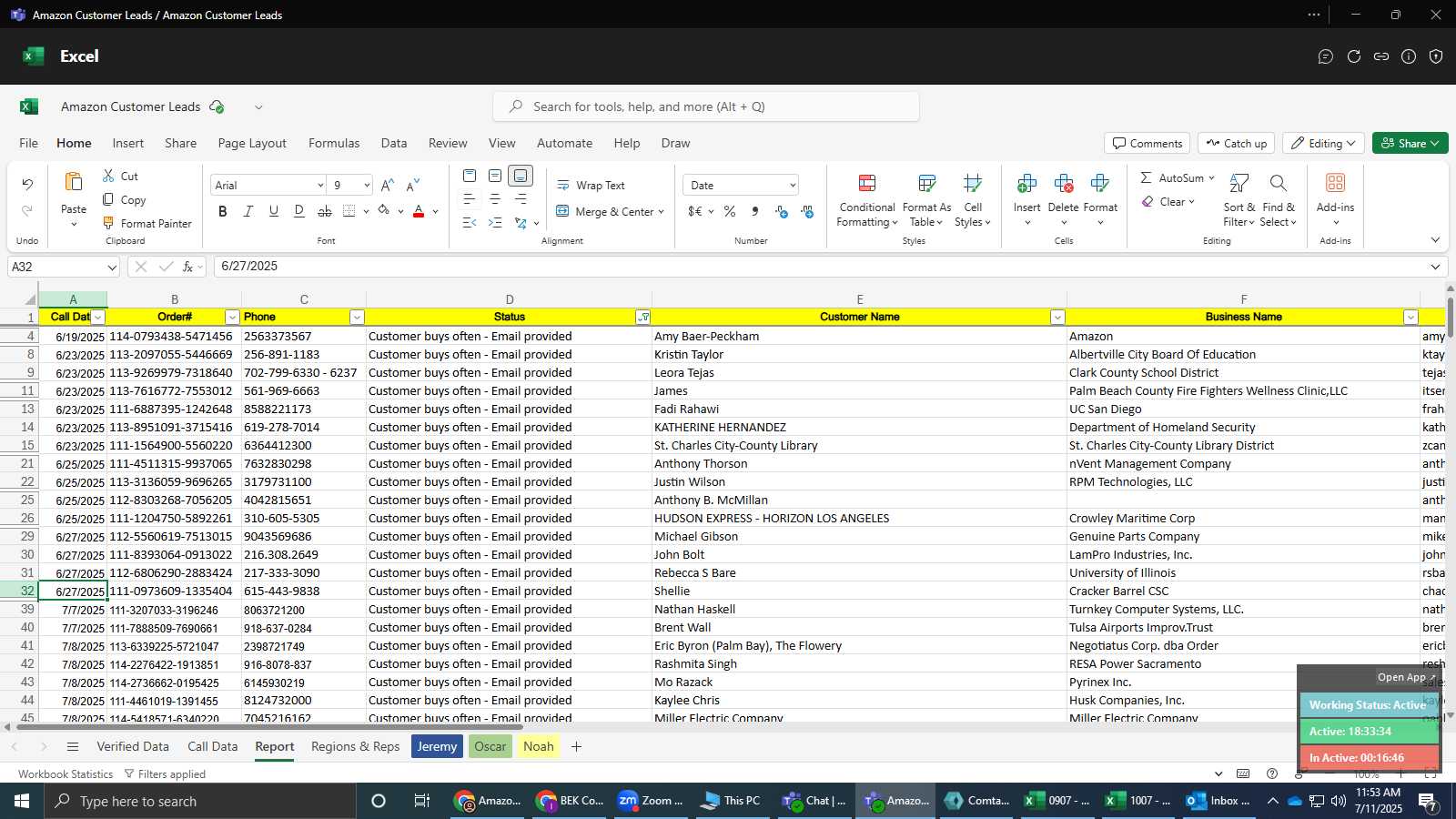Open the Data ribbon tab
The height and width of the screenshot is (819, 1456).
[394, 143]
